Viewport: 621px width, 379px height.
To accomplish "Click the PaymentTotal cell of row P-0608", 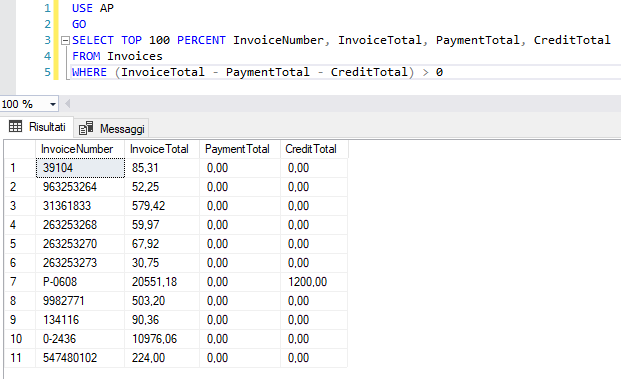I will (x=240, y=282).
